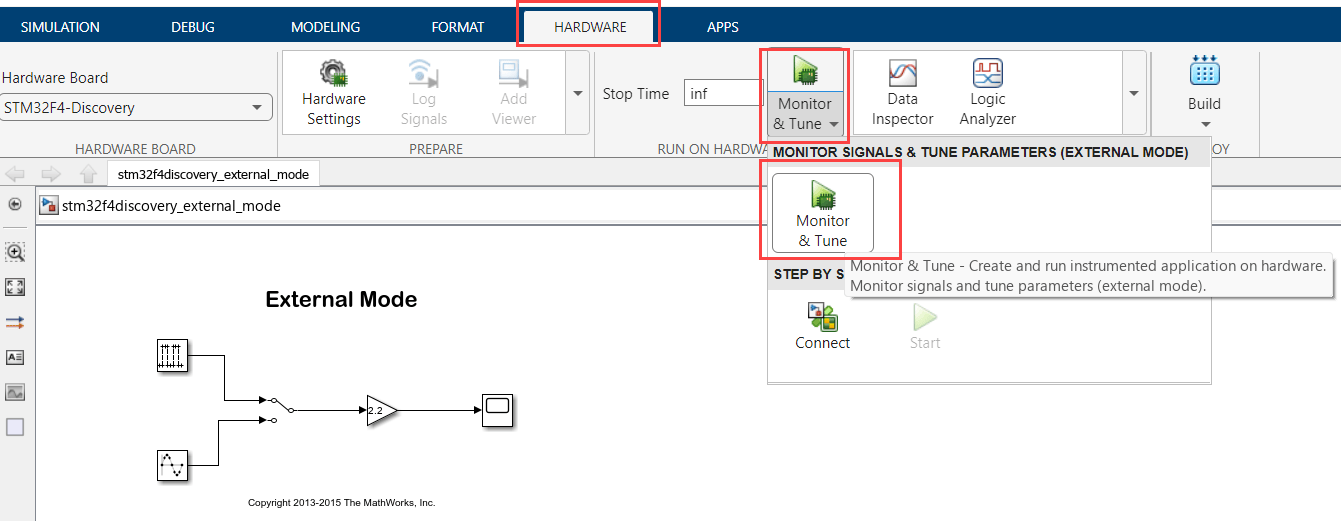
Task: Toggle hide/show explorer bar arrow button
Action: 15,205
